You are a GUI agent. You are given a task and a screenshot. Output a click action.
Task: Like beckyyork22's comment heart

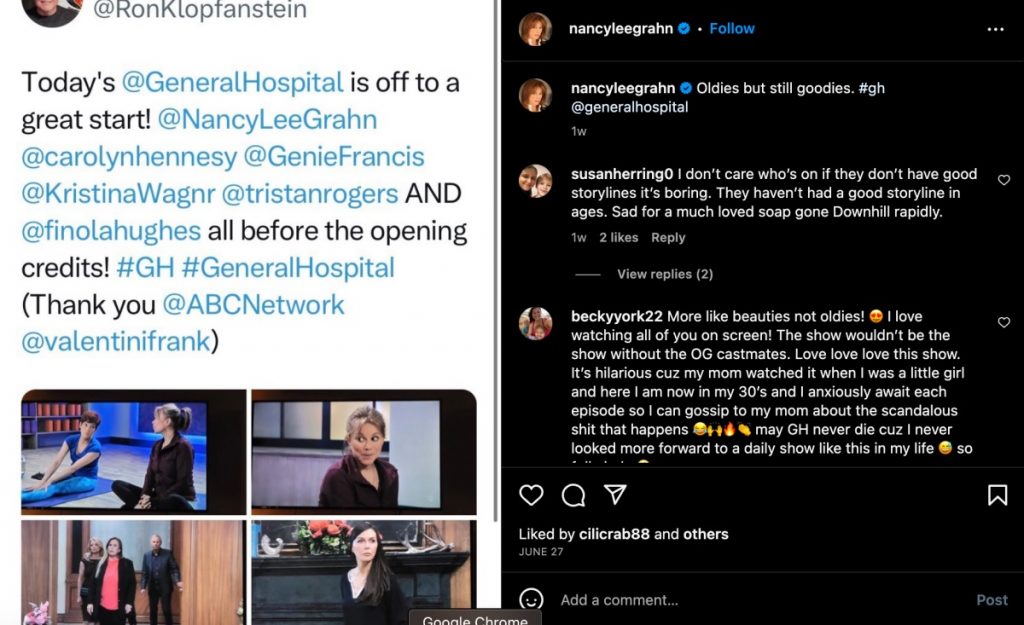[1004, 322]
